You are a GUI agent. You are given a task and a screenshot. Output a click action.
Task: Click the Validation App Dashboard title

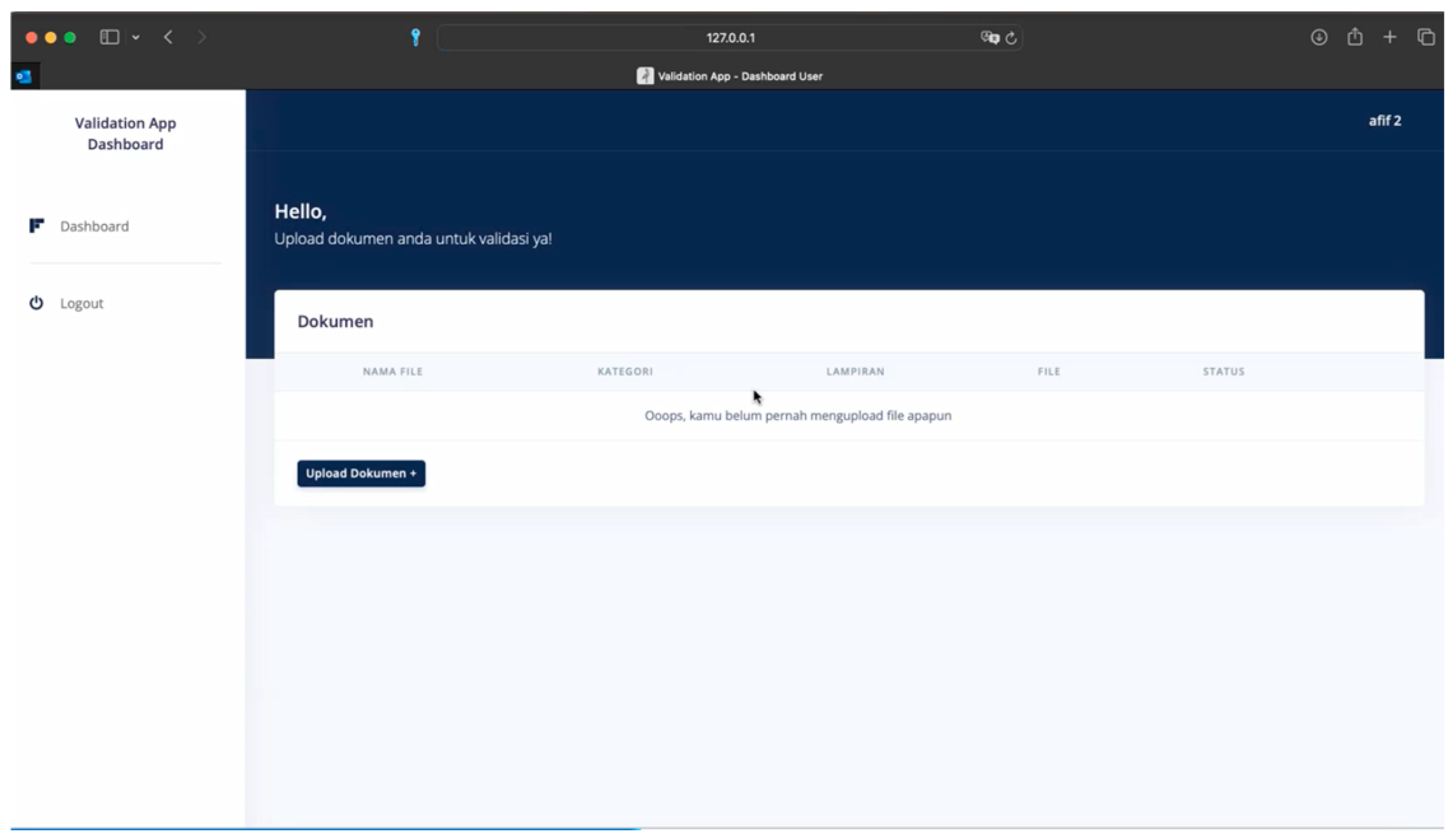tap(125, 134)
